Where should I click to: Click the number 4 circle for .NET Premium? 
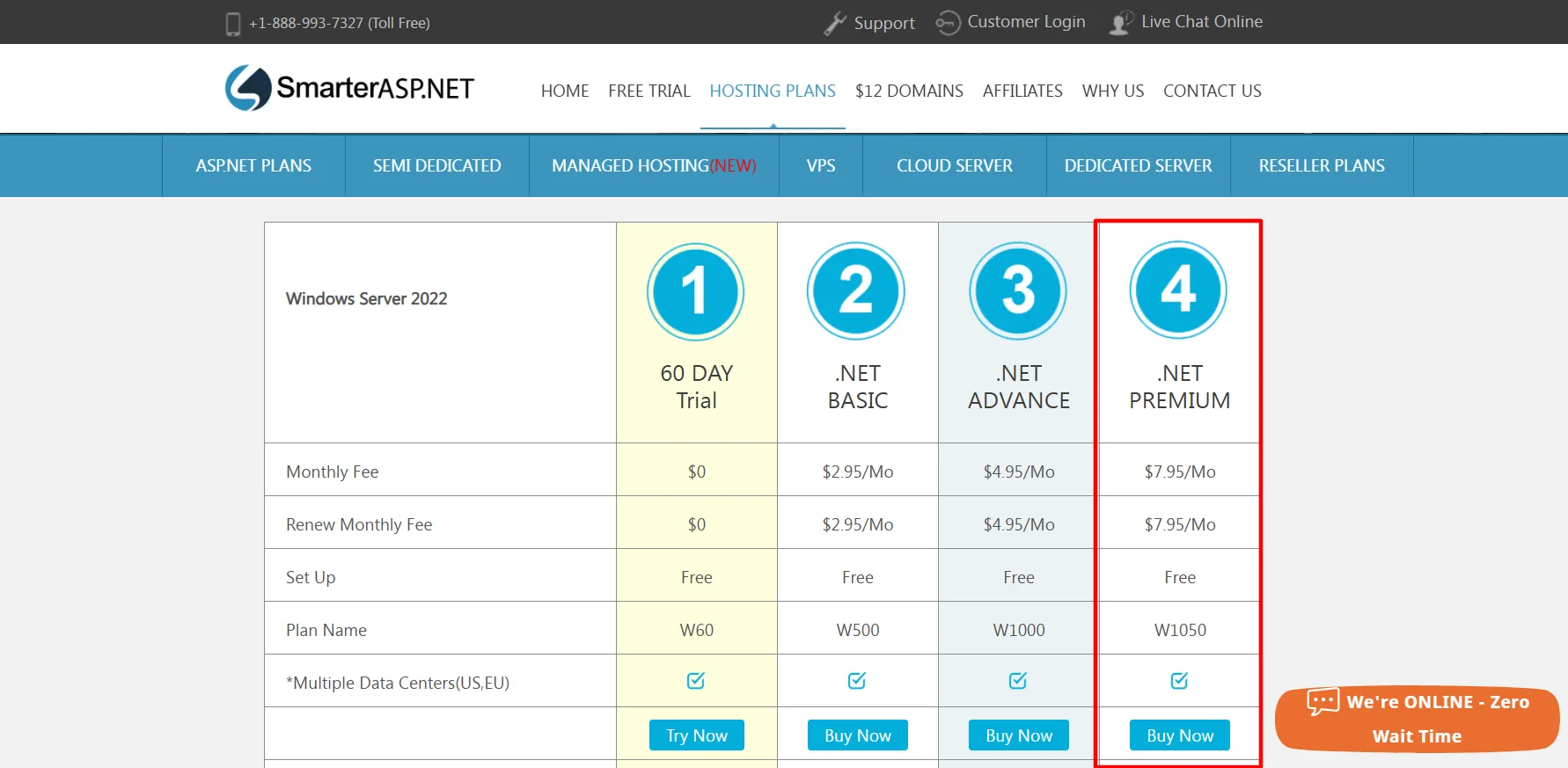tap(1178, 290)
